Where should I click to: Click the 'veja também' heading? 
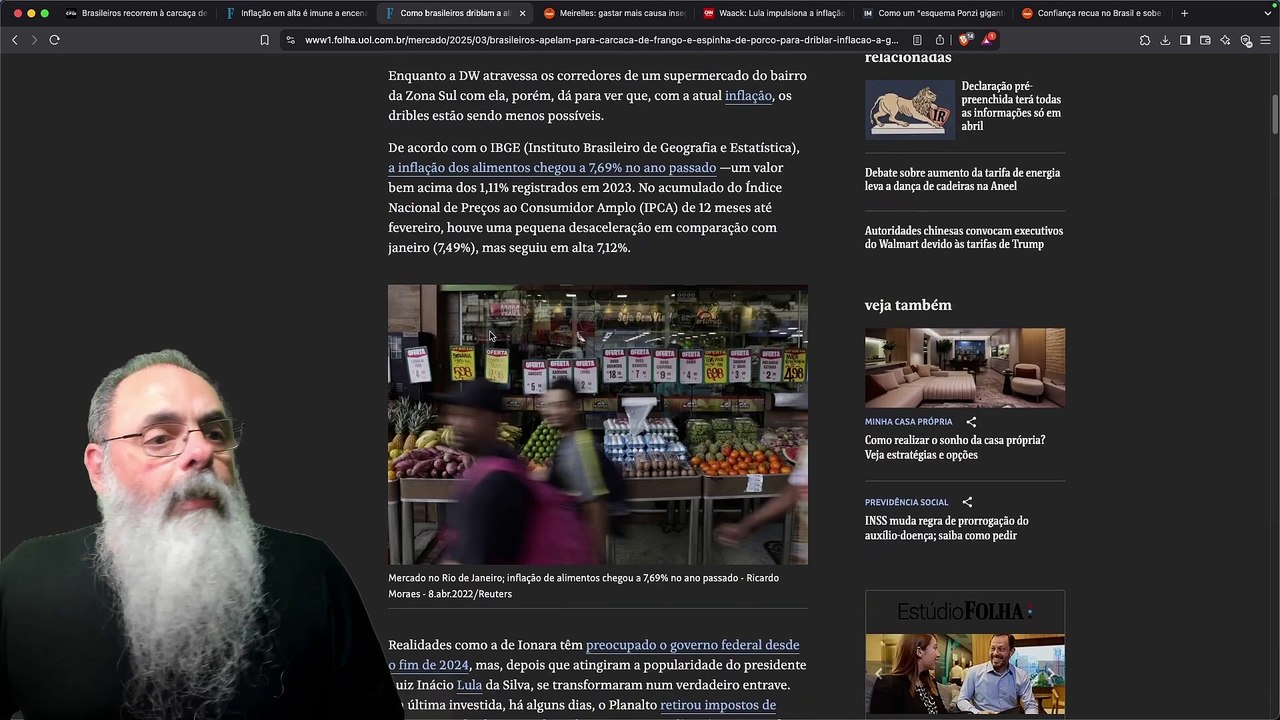908,305
